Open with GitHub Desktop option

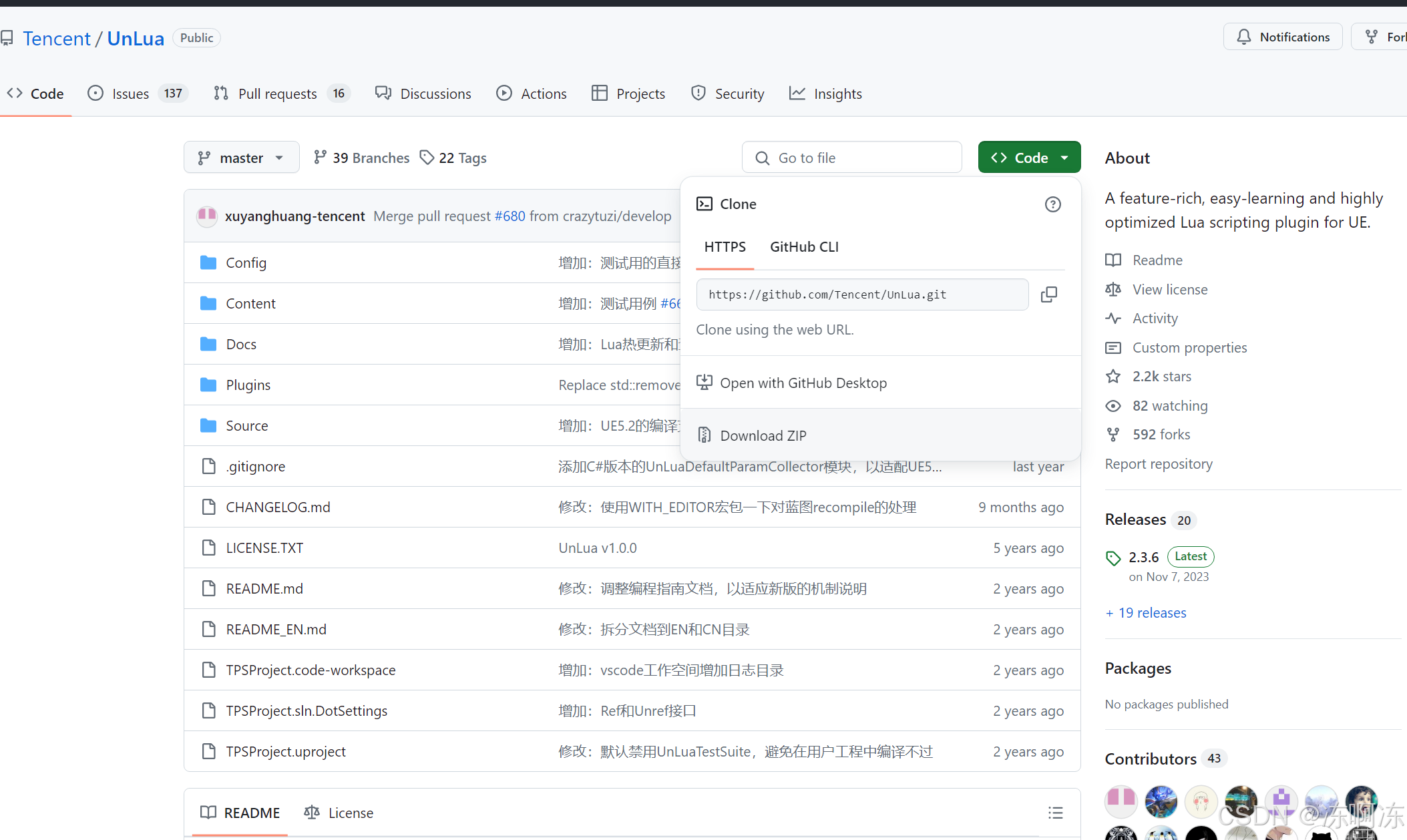pos(803,383)
